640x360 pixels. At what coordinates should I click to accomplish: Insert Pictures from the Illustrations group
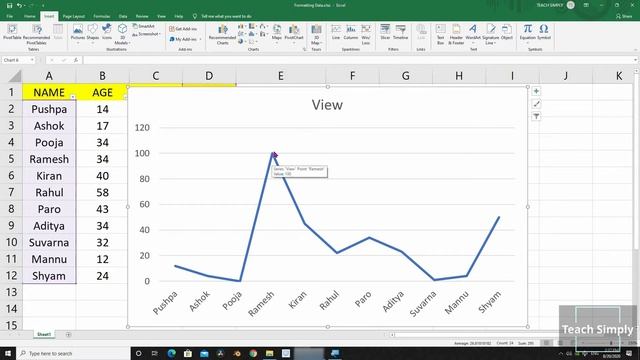tap(78, 32)
